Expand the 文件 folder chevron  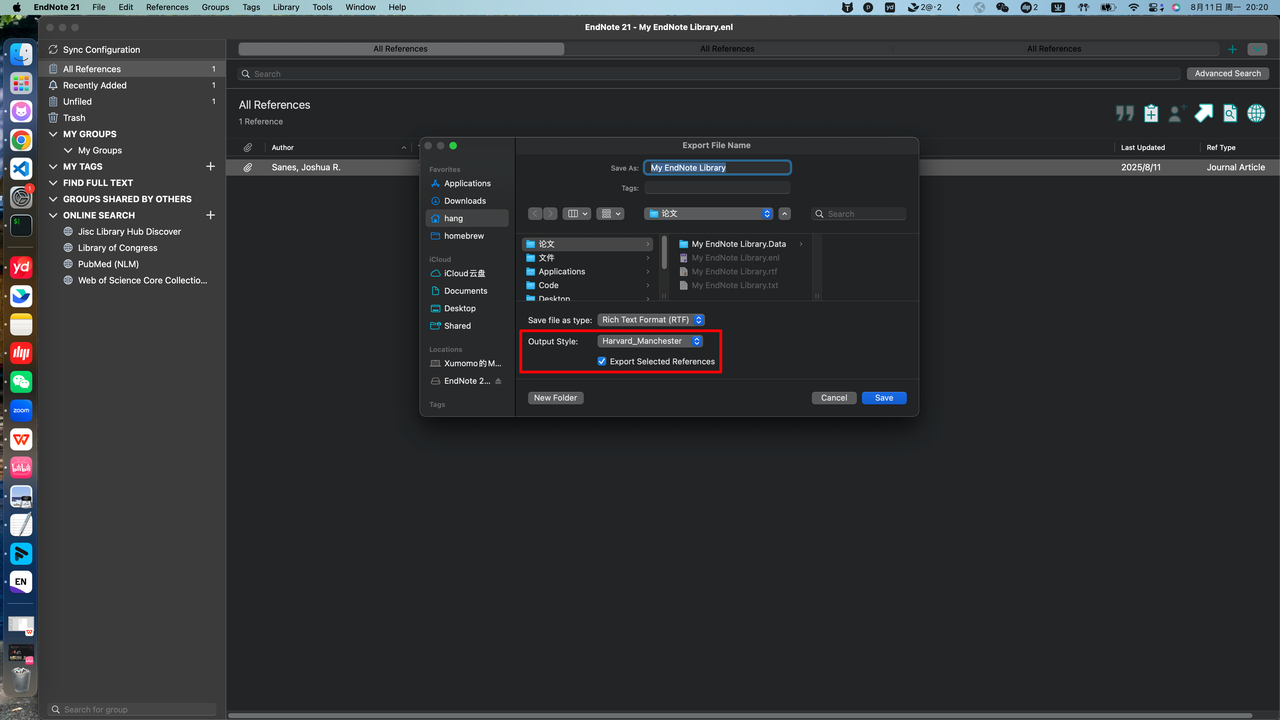[648, 258]
